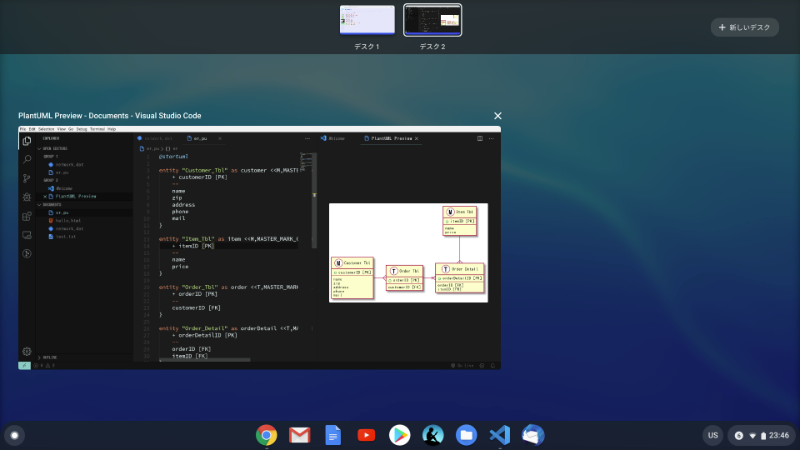Click the デスク 1 name label
The width and height of the screenshot is (800, 450).
[367, 47]
